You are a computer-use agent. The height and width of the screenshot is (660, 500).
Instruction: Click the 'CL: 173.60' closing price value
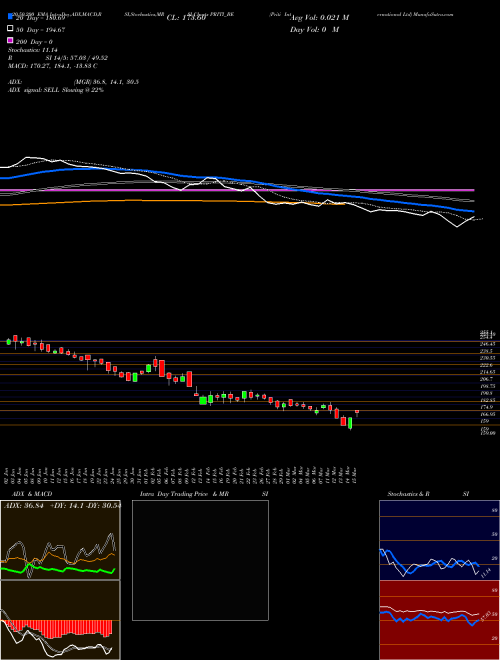coord(186,18)
